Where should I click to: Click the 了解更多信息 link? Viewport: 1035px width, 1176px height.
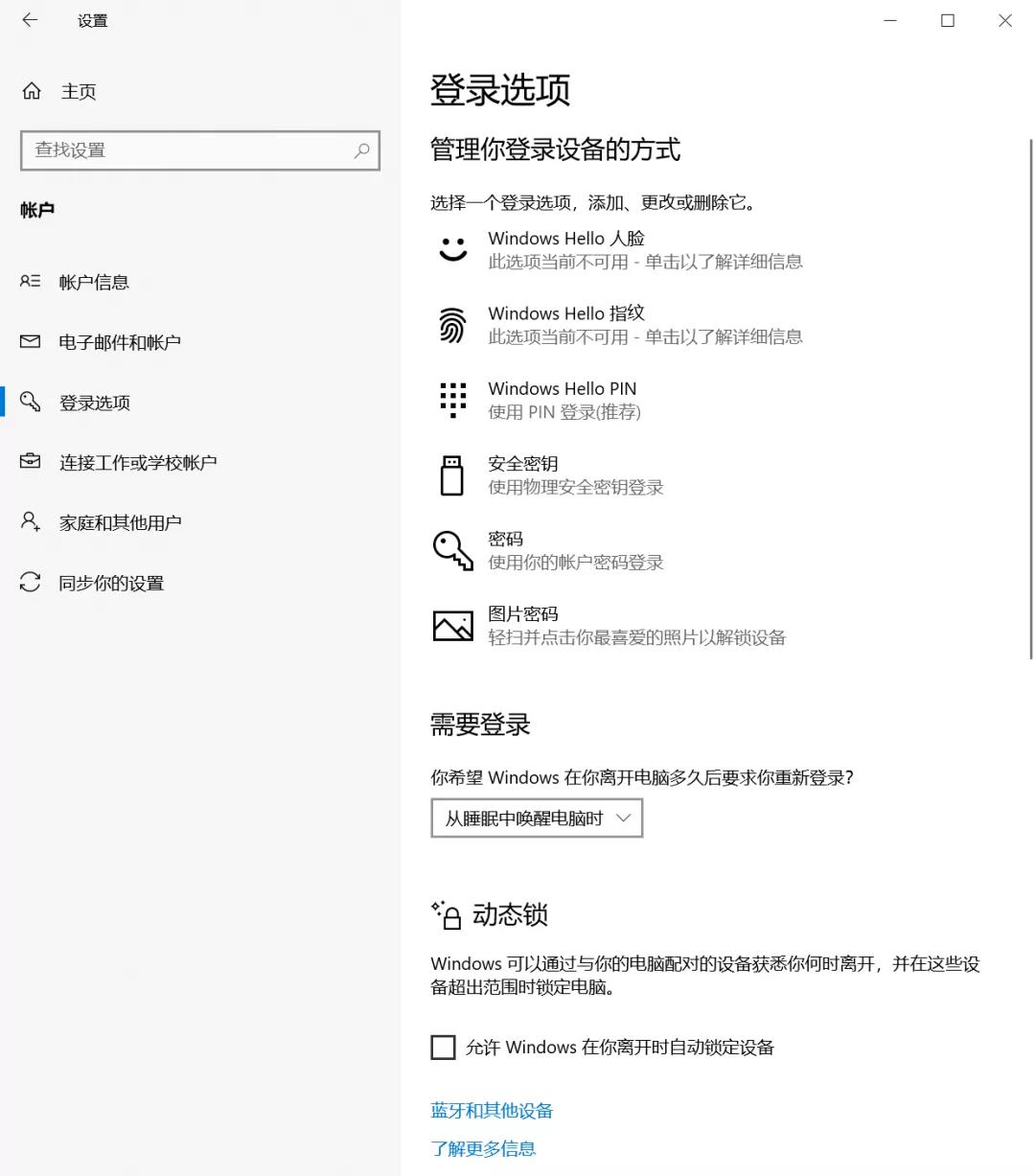click(483, 1148)
